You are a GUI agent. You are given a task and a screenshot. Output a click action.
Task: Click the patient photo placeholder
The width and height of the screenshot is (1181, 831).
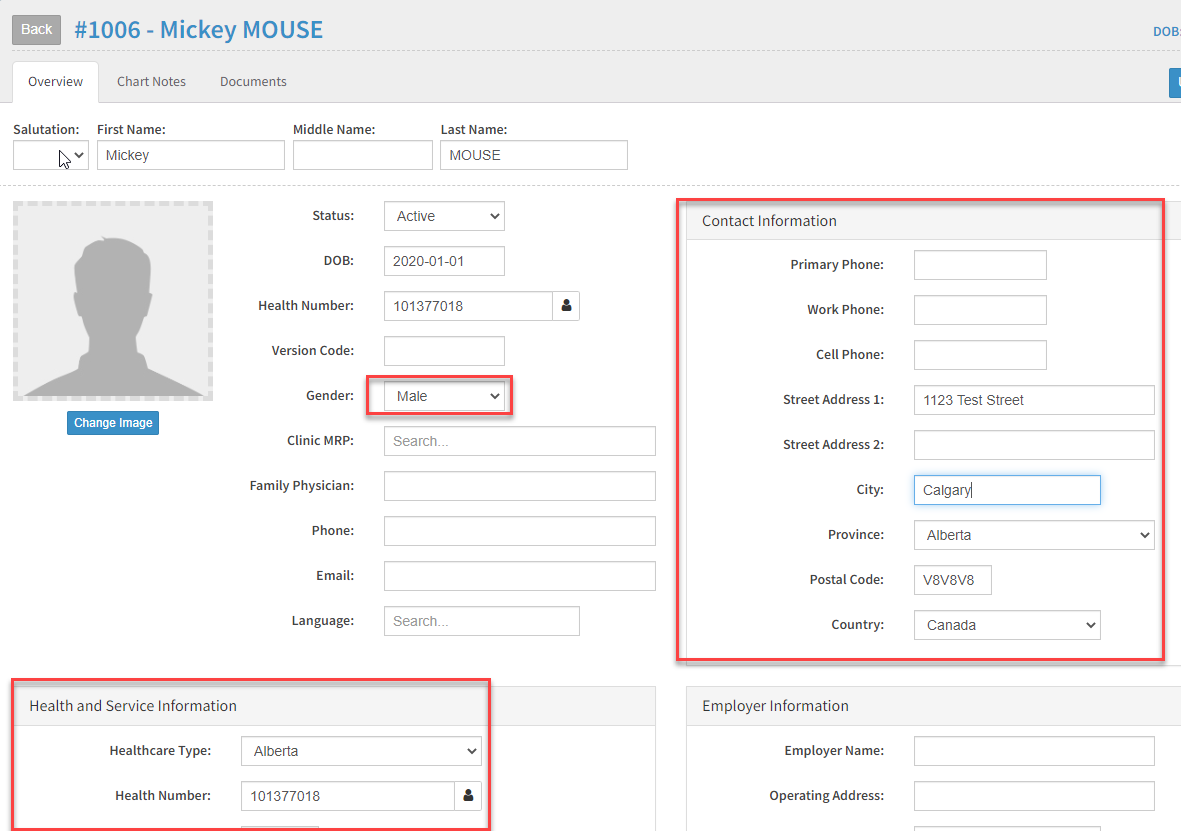coord(113,301)
